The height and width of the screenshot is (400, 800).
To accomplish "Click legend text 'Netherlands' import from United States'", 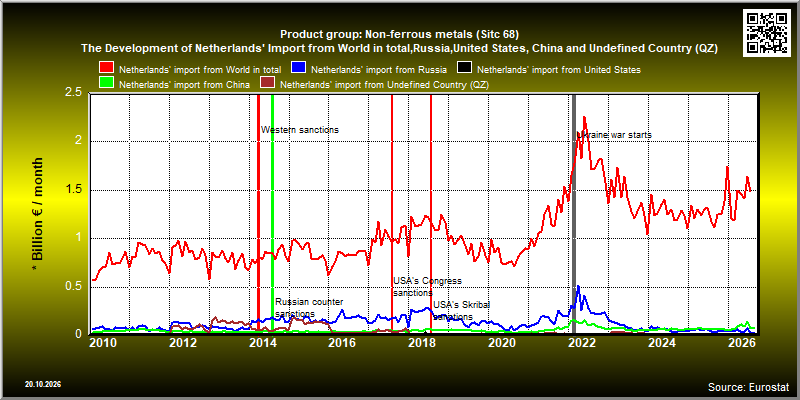I will coord(559,69).
